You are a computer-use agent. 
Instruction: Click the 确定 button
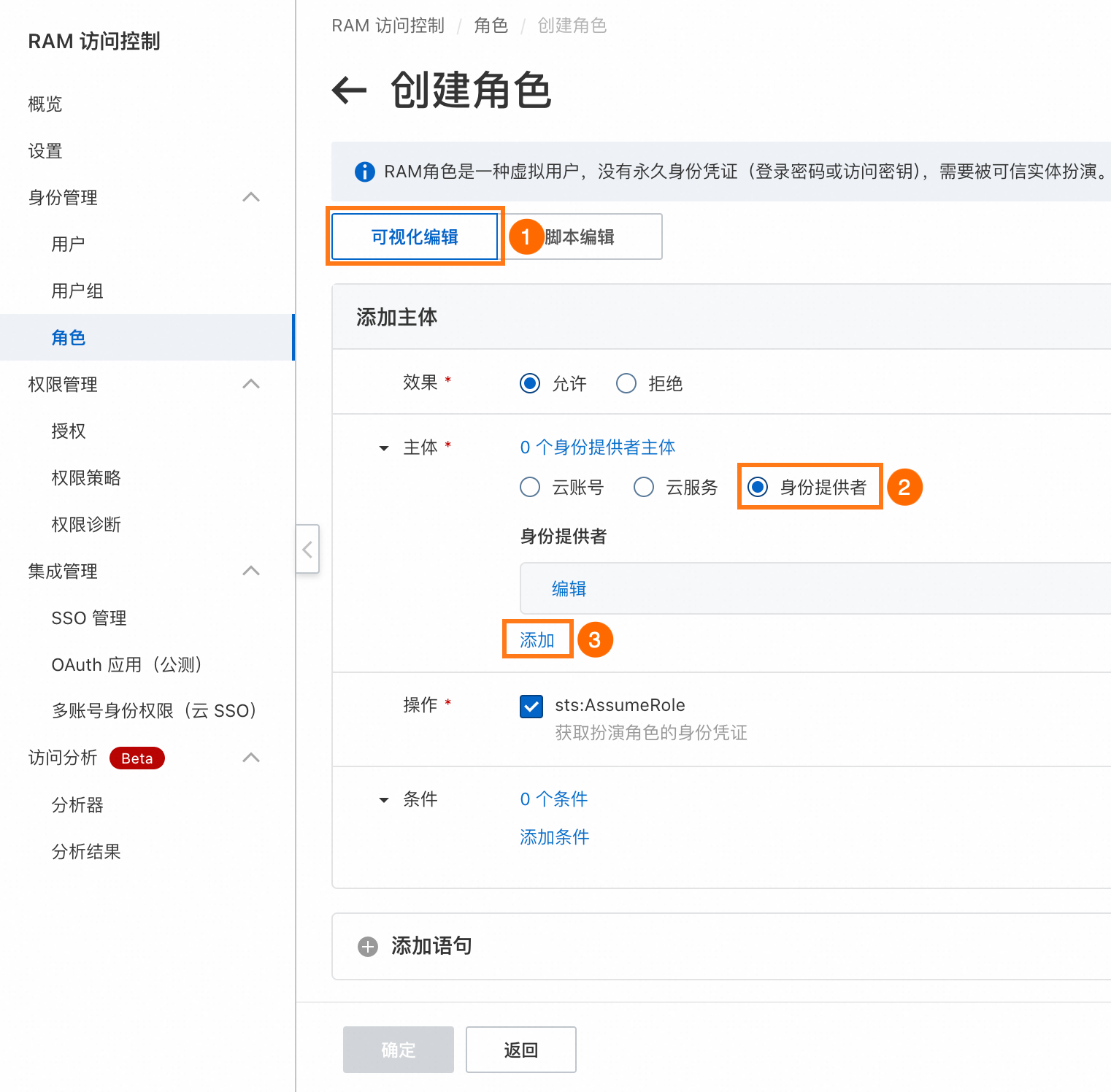coord(399,1050)
